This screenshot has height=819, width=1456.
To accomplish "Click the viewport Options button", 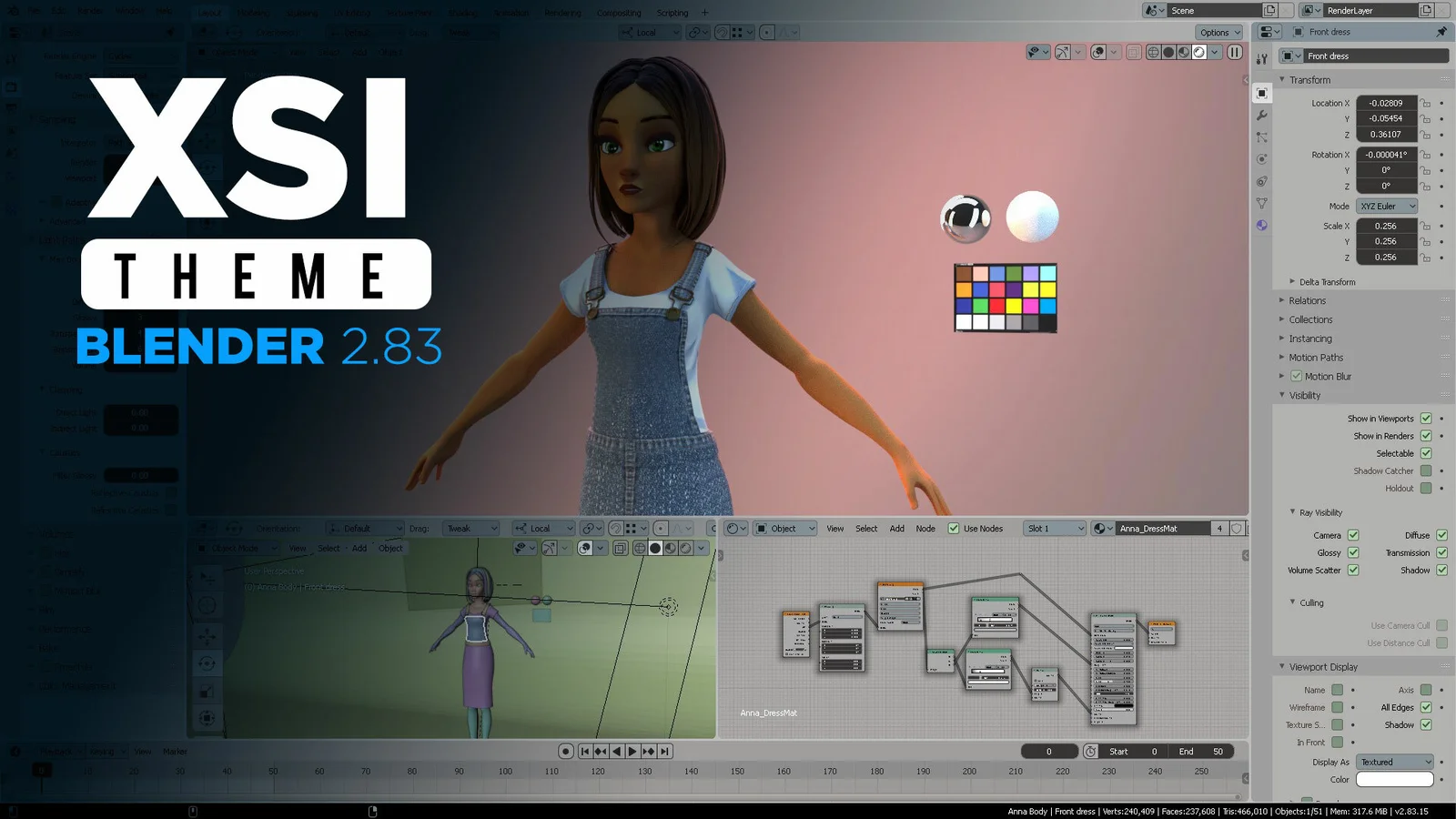I will click(1218, 33).
